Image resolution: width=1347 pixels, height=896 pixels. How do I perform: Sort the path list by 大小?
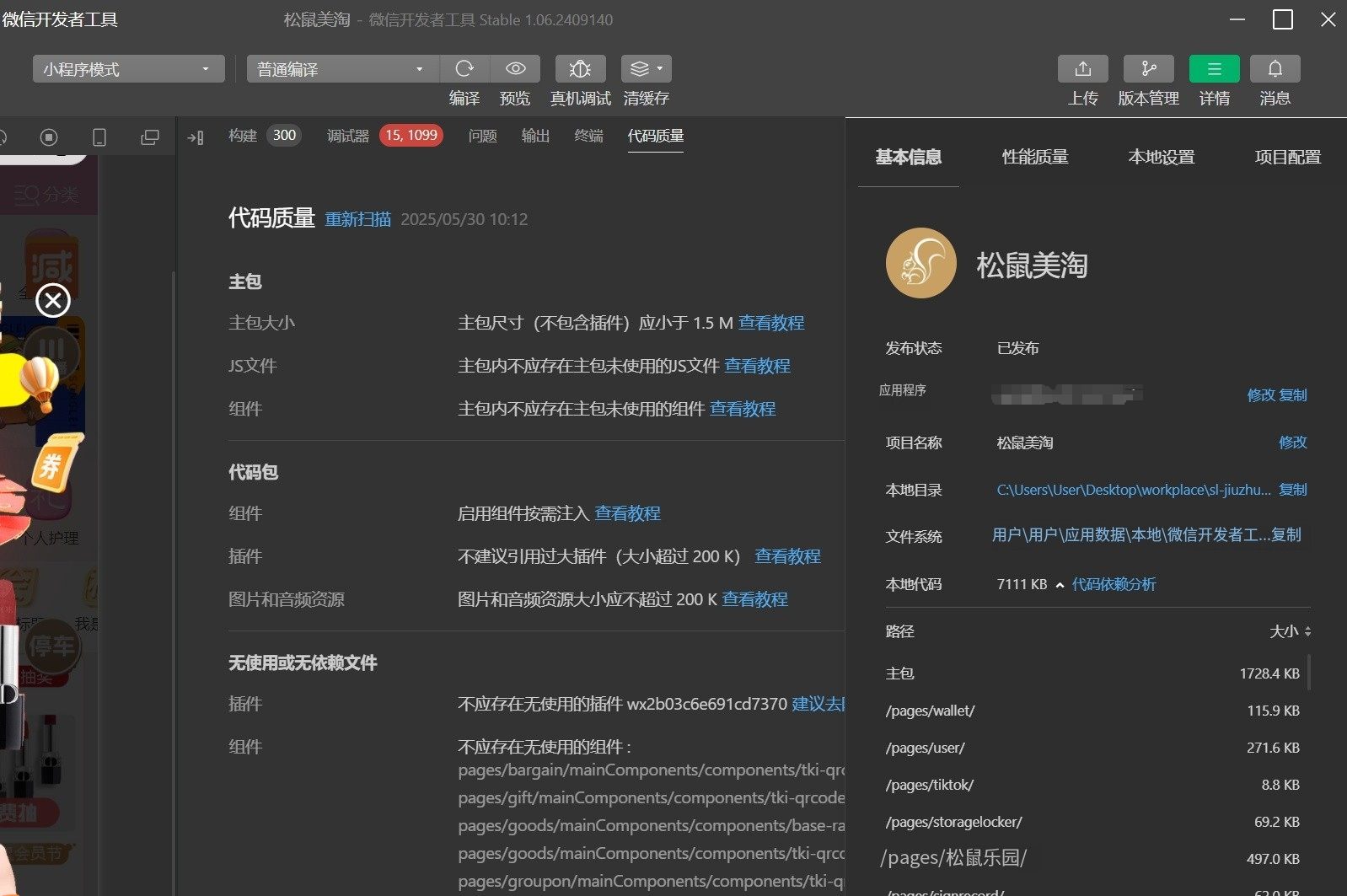pyautogui.click(x=1291, y=631)
